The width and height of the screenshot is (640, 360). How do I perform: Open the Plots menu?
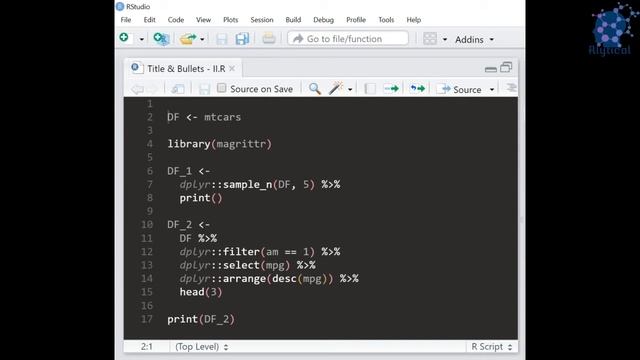[x=231, y=20]
